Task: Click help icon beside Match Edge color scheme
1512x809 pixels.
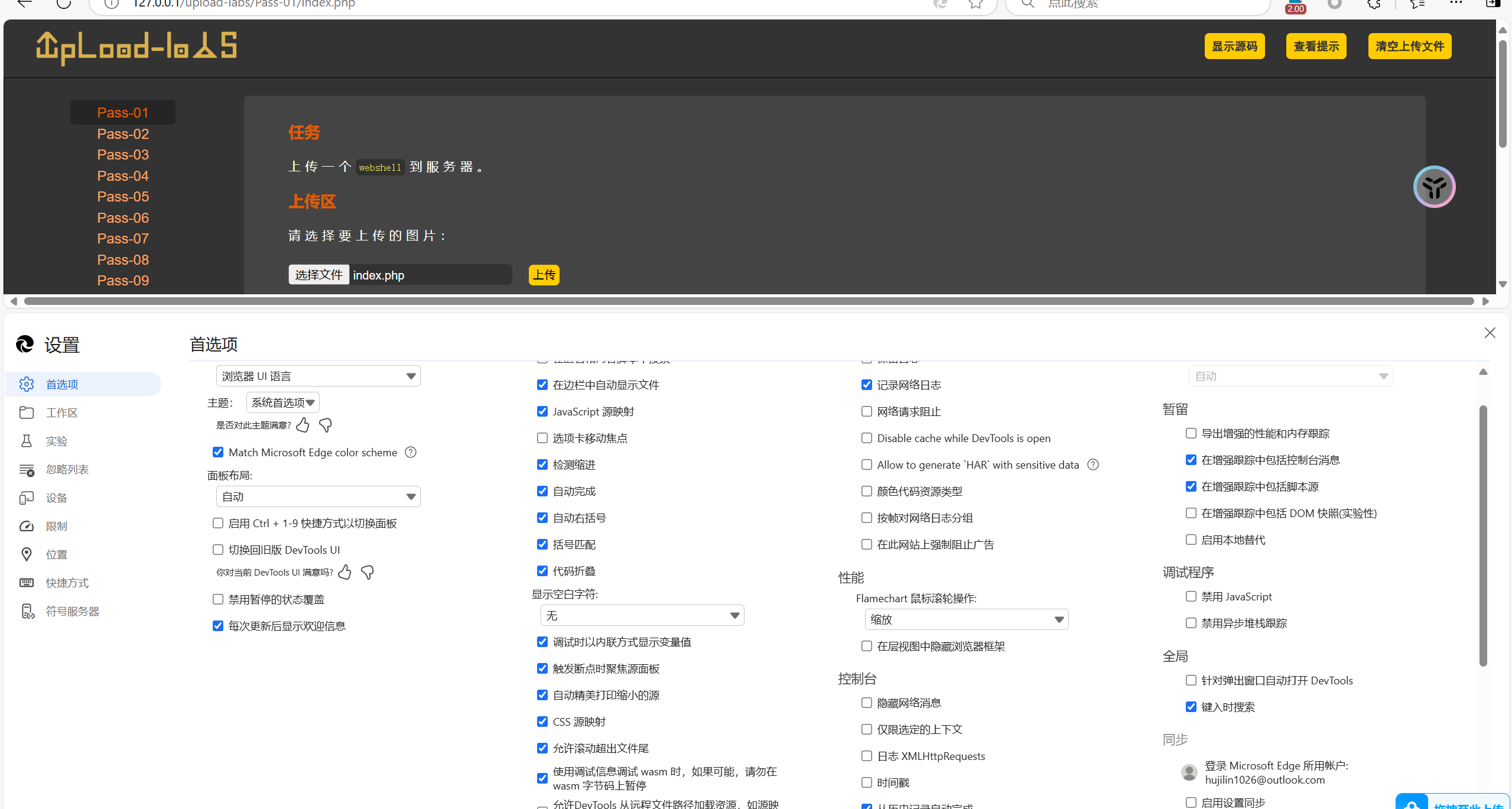Action: coord(411,453)
